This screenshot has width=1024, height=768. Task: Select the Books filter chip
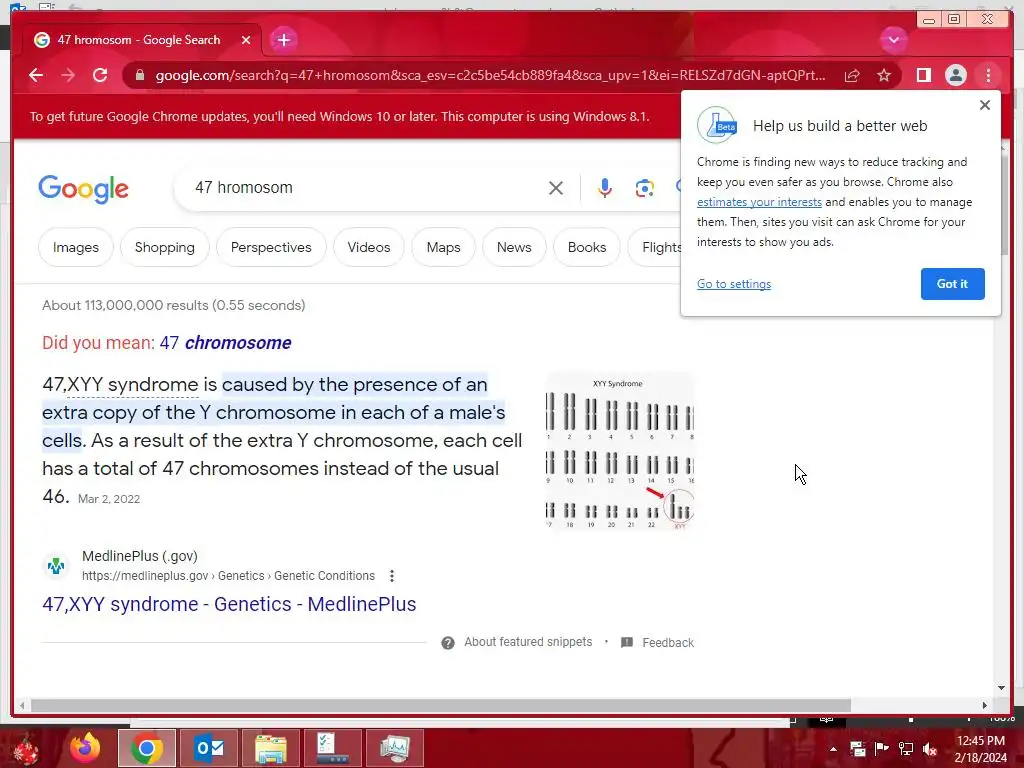coord(586,248)
